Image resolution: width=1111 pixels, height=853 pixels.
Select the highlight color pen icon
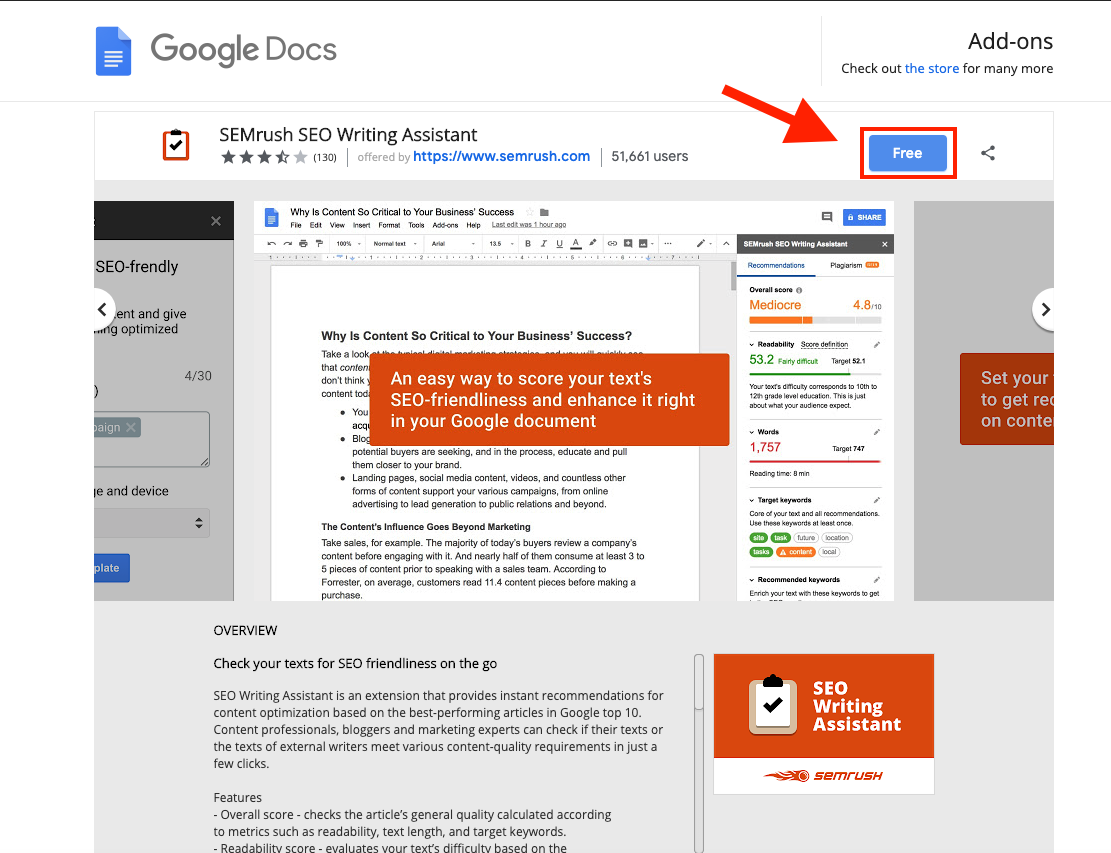tap(592, 243)
